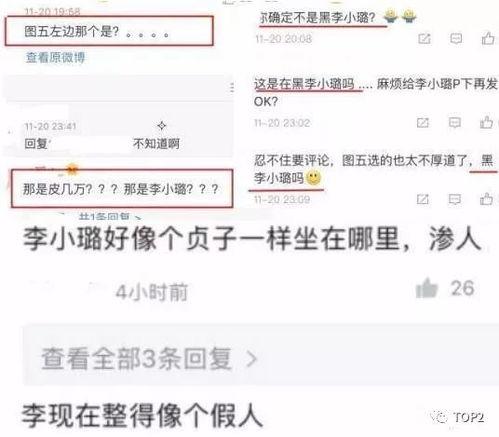This screenshot has width=499, height=437.
Task: Click the chevron beside 查看全部3条回复
Action: point(252,359)
